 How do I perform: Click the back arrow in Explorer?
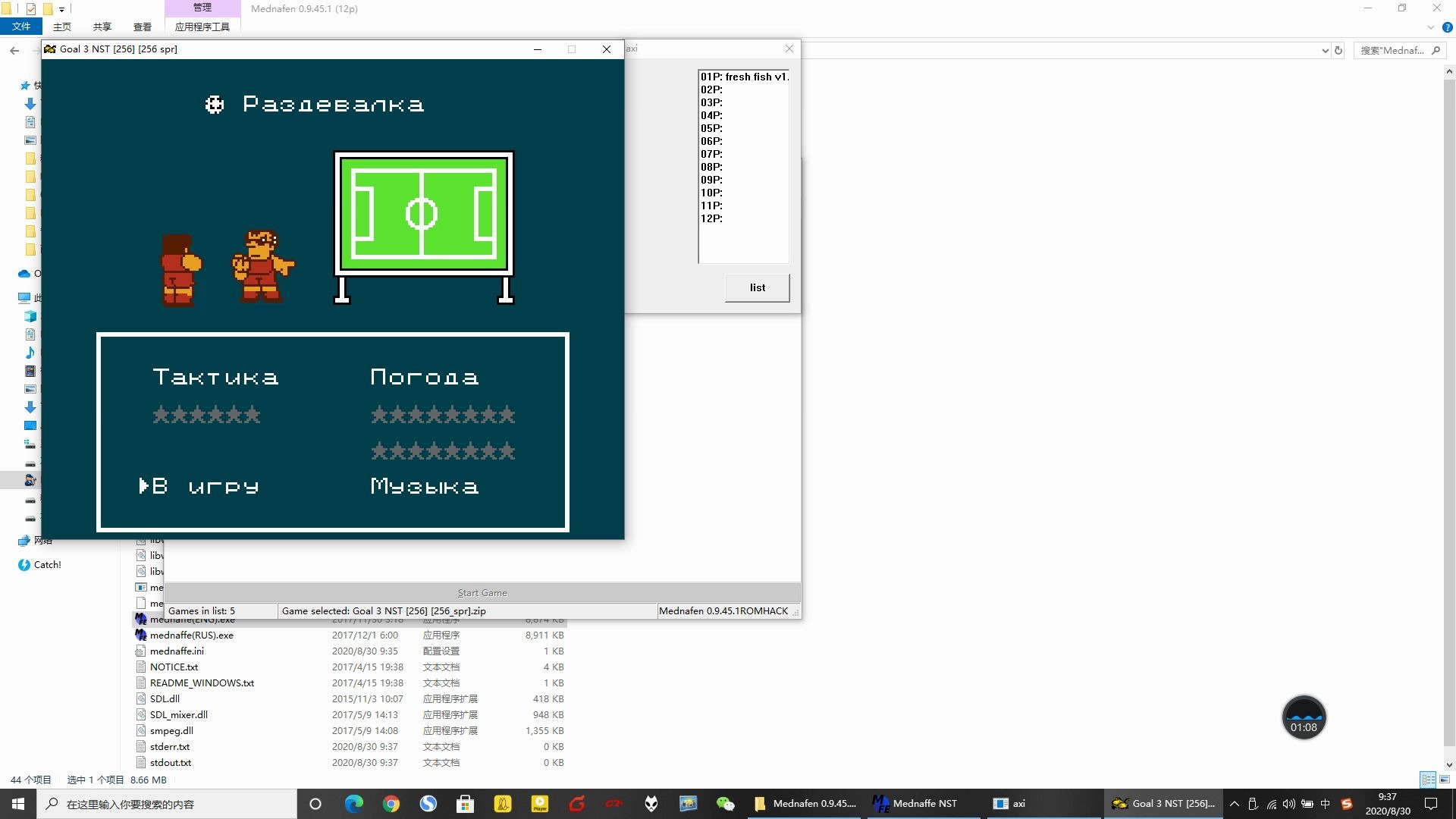click(14, 51)
